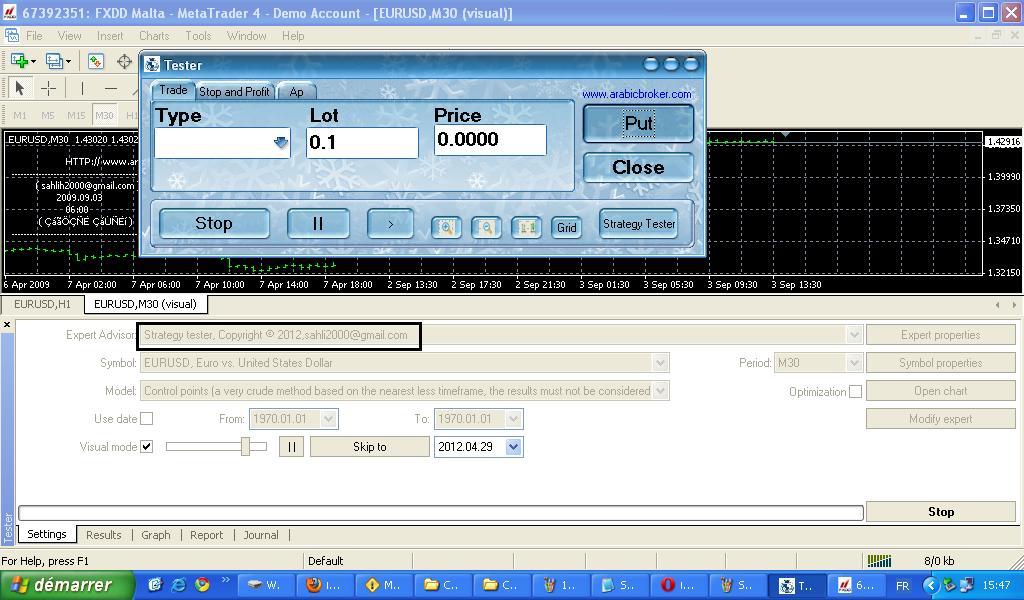Visit www.arabicbroker.com link
Viewport: 1024px width, 600px height.
(x=637, y=94)
